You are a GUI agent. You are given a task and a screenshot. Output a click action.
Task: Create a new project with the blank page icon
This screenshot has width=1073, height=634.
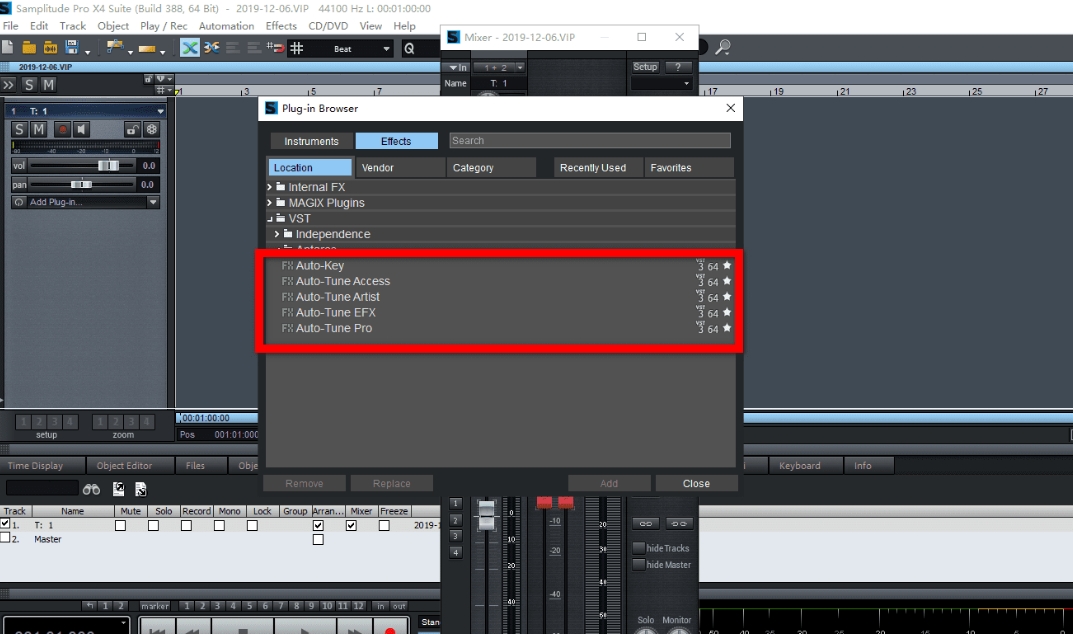tap(8, 47)
